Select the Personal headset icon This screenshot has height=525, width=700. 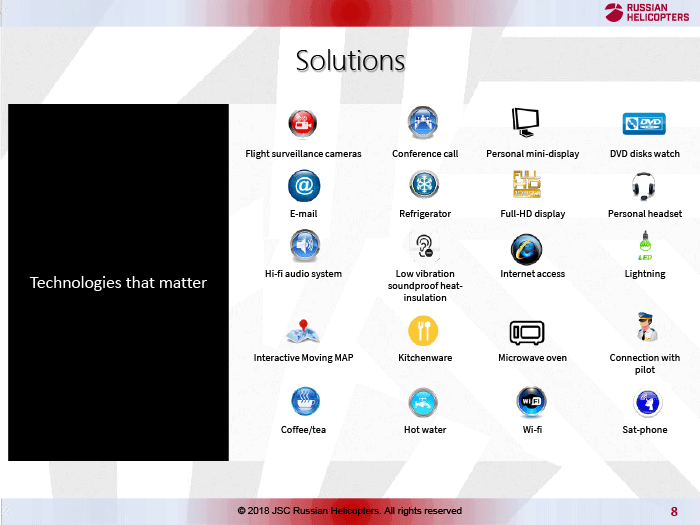click(644, 186)
